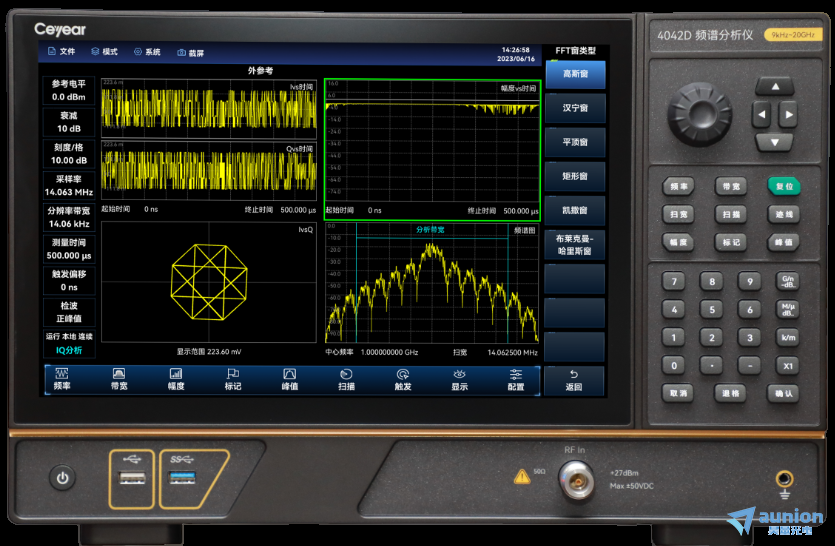Screen dimensions: 835x546
Task: Open the 检波 正峰值 detector selector
Action: coord(69,312)
